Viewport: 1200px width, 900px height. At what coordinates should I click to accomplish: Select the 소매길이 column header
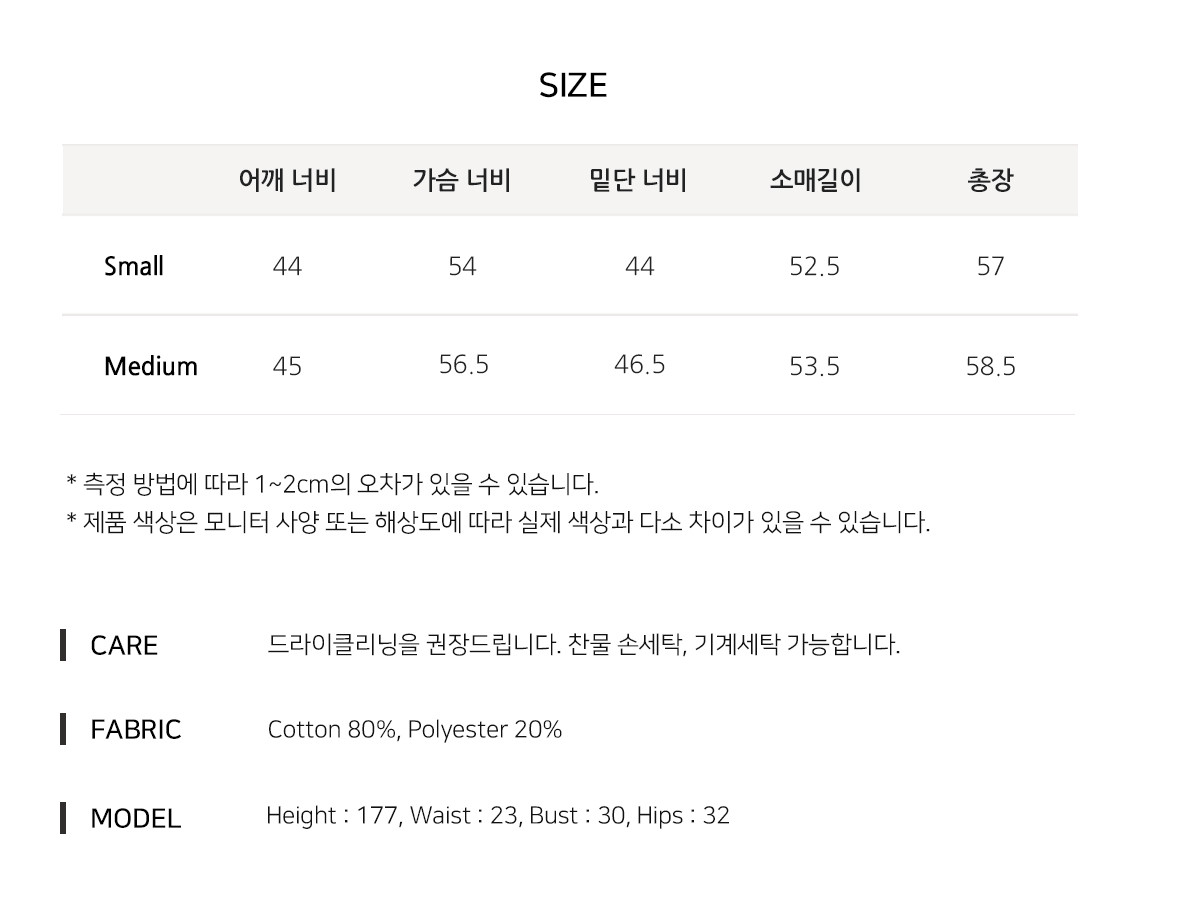[x=815, y=181]
